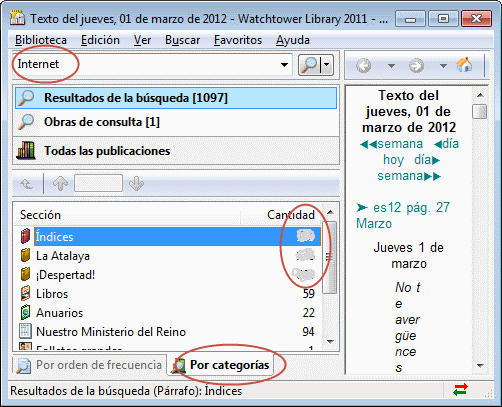Click the quantity 59 for Libros
This screenshot has width=502, height=407.
click(309, 294)
